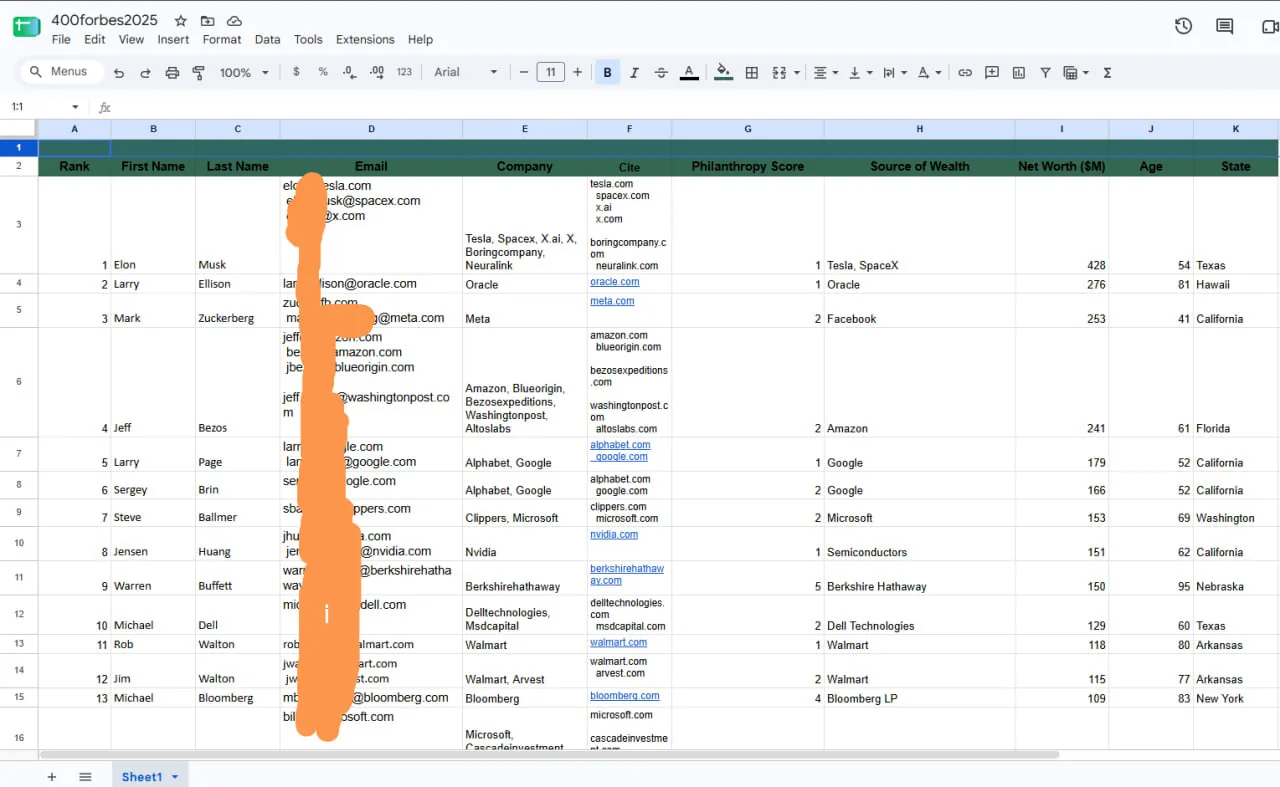This screenshot has width=1280, height=787.
Task: Show the all sheets list
Action: 85,777
